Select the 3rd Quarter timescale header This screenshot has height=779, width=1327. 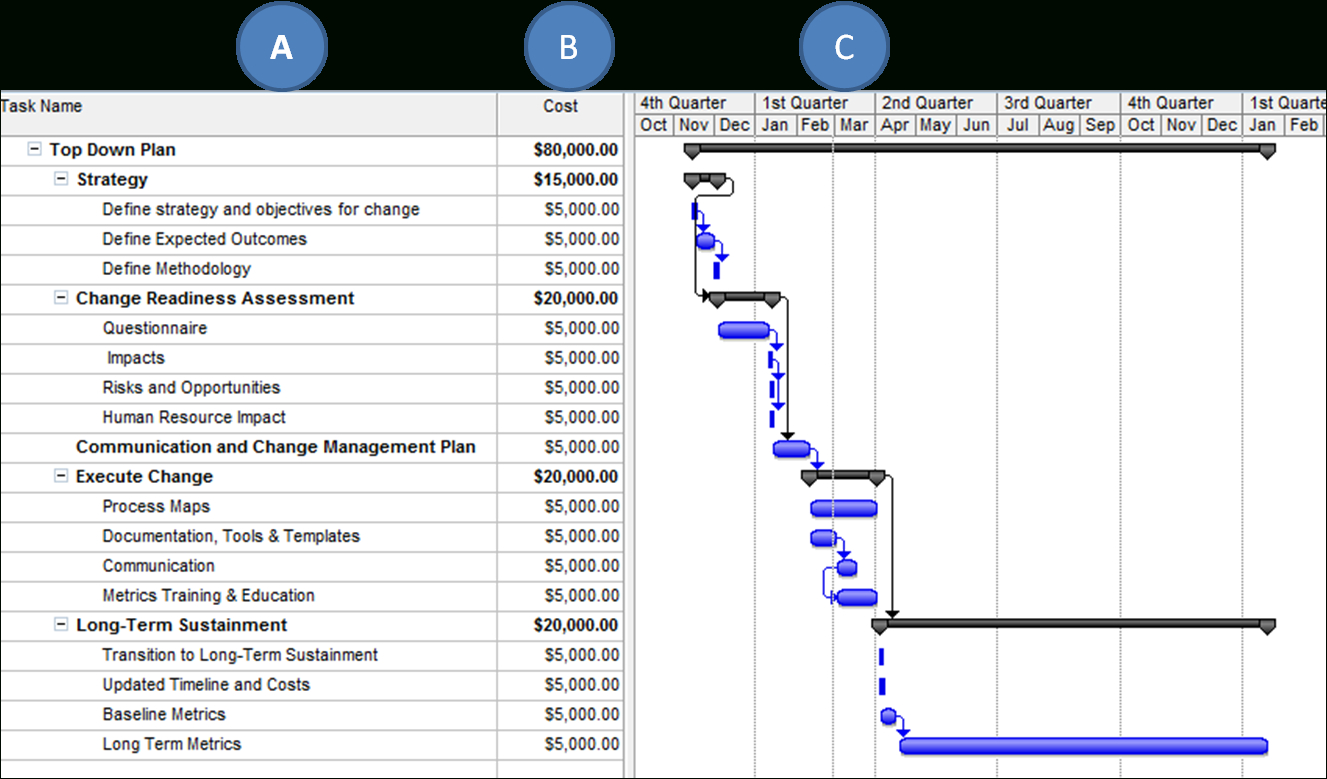coord(1059,103)
